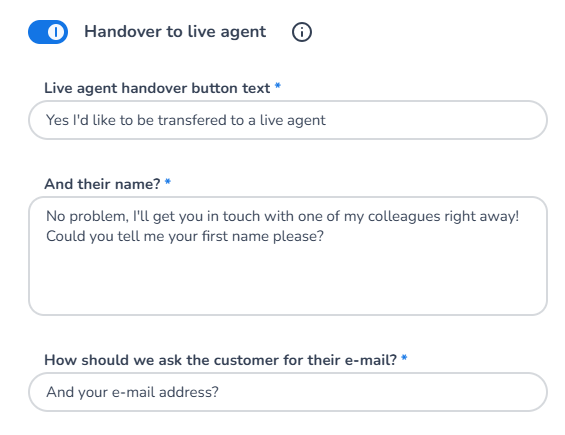Click the 'Handover to live agent' heading text
The width and height of the screenshot is (565, 435).
point(175,32)
